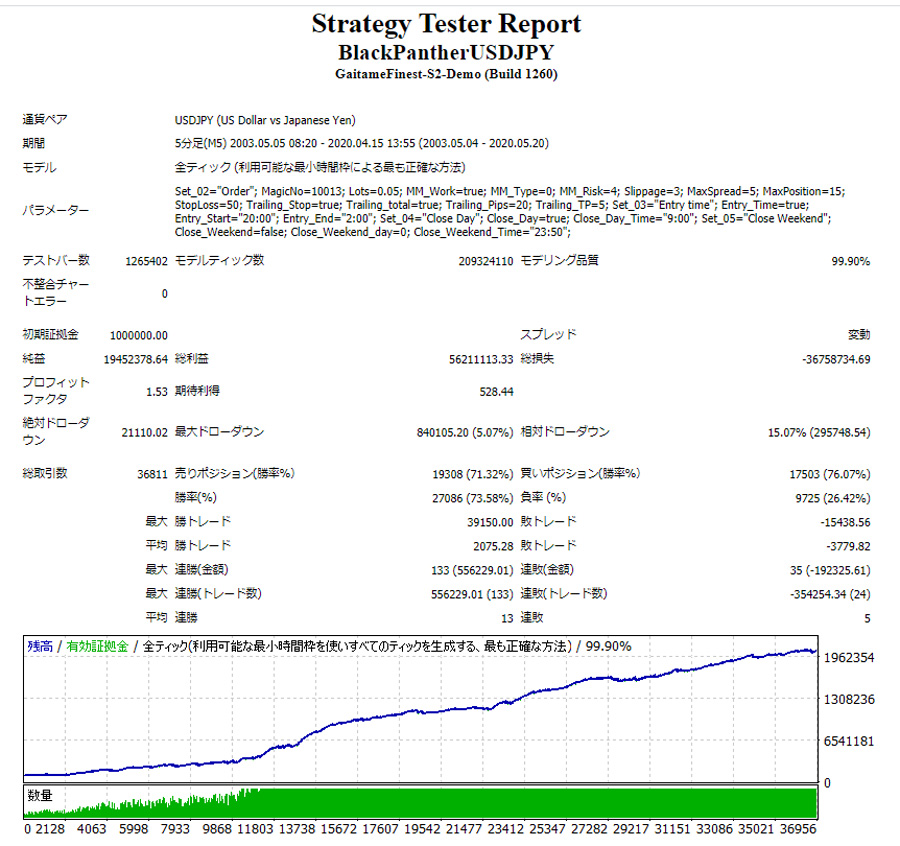Click the x-axis trade number 11803
Image resolution: width=900 pixels, height=846 pixels.
[x=255, y=829]
